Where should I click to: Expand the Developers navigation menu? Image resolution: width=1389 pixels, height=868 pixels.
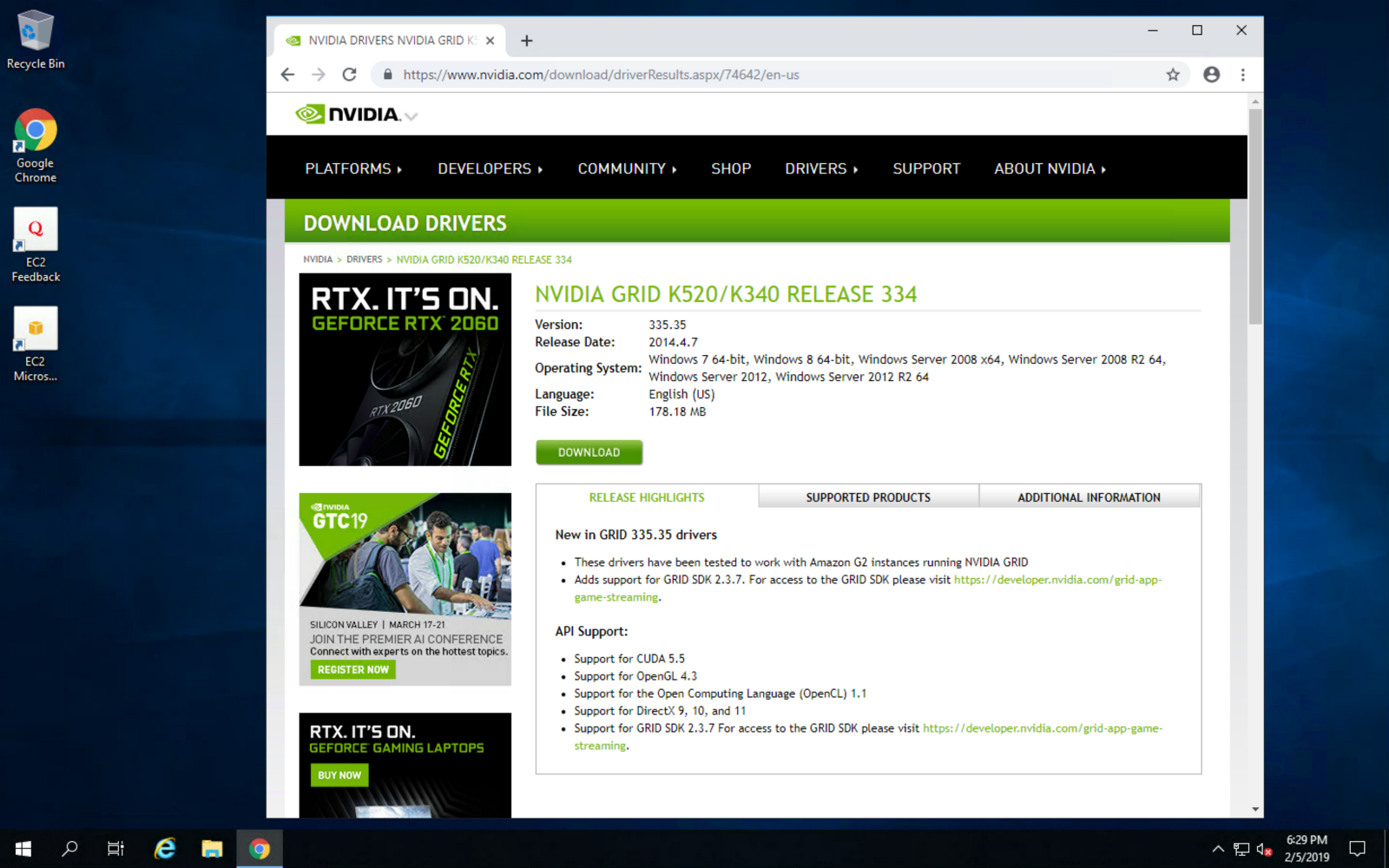tap(490, 168)
